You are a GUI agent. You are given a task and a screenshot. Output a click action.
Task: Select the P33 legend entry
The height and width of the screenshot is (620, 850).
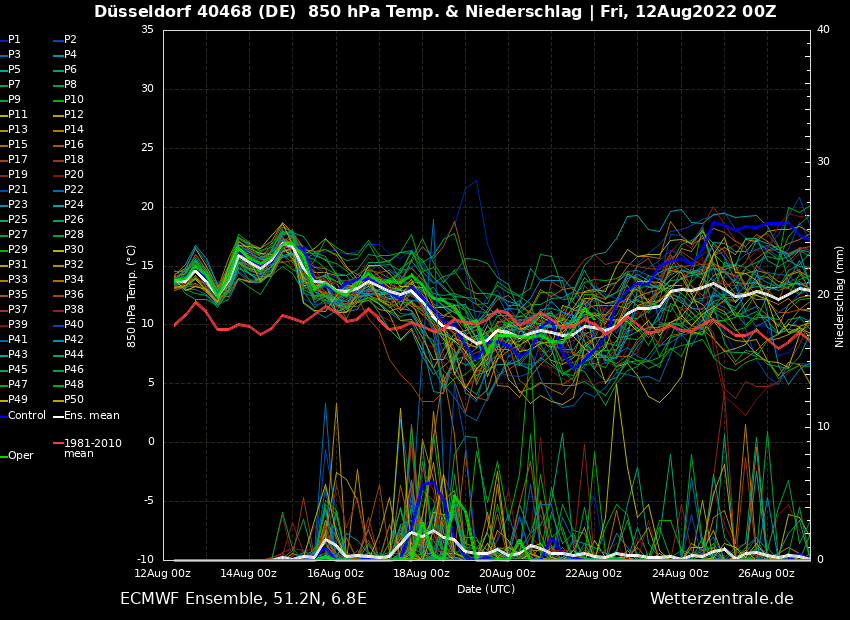pyautogui.click(x=18, y=280)
